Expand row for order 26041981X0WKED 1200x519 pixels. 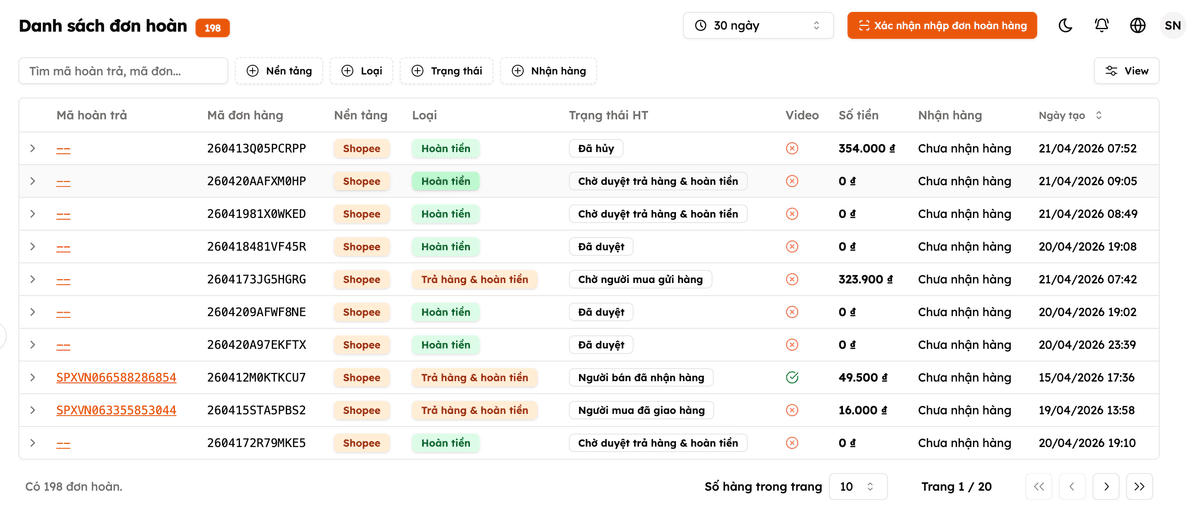click(33, 214)
